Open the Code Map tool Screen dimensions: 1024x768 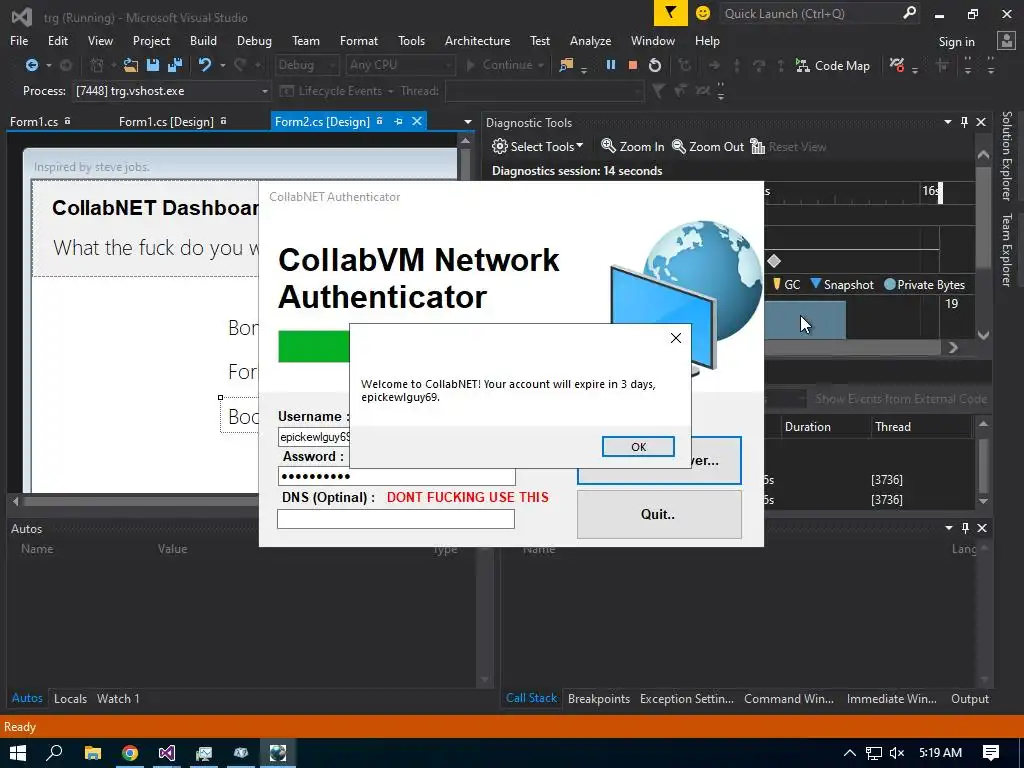pos(833,65)
